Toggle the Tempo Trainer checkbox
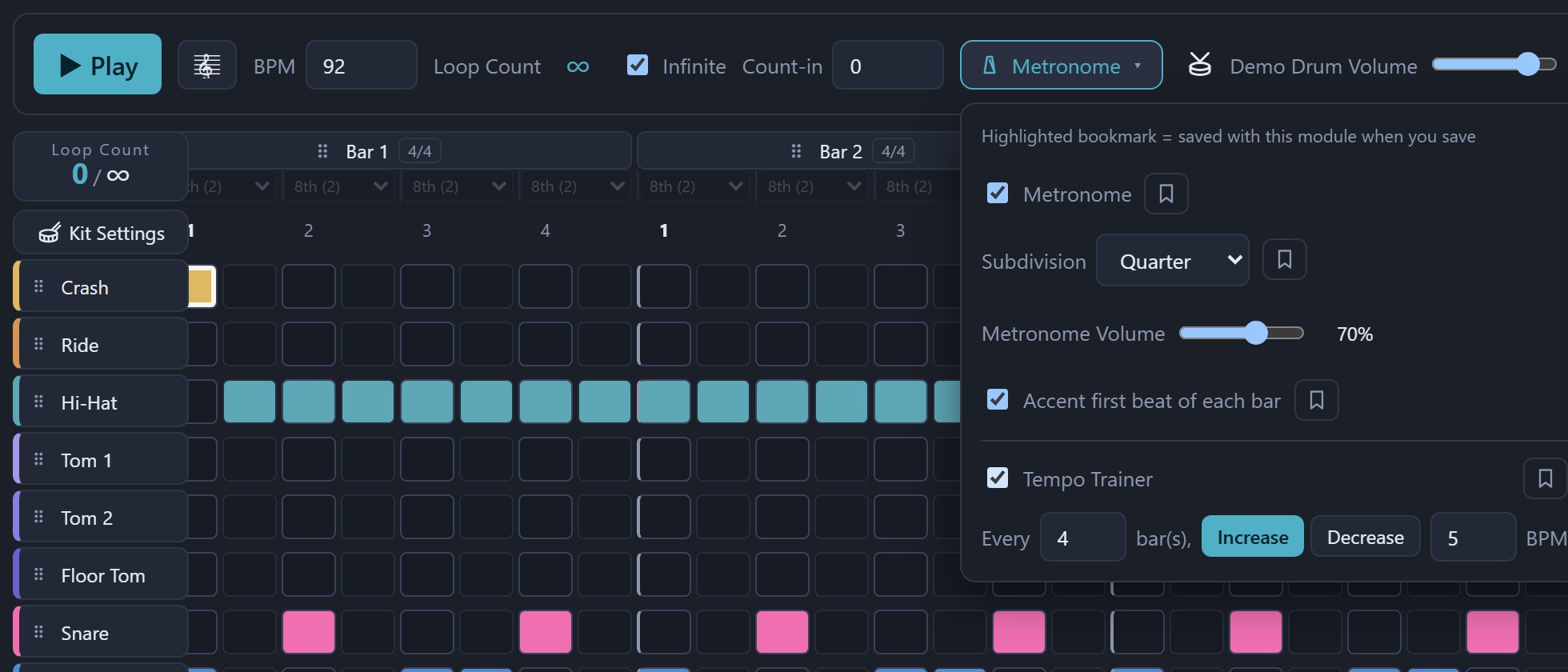The height and width of the screenshot is (672, 1568). [998, 478]
